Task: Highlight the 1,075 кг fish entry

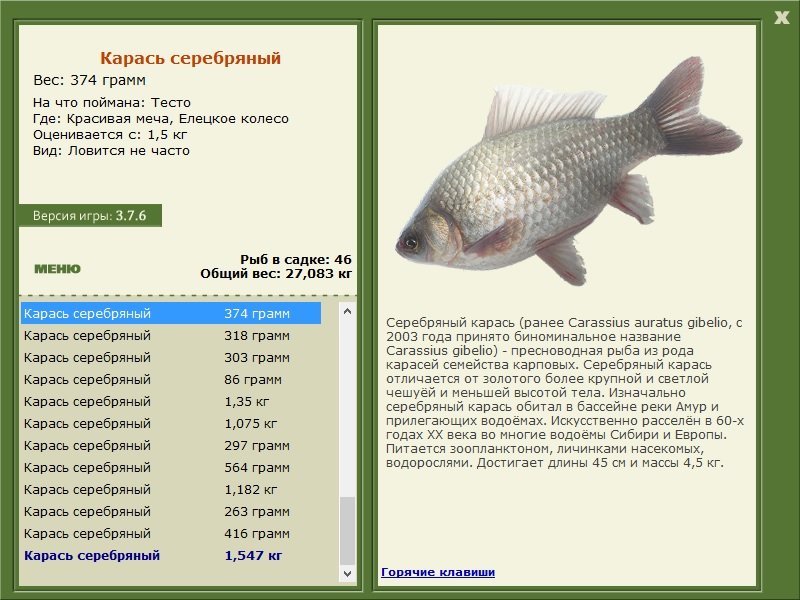Action: [170, 424]
